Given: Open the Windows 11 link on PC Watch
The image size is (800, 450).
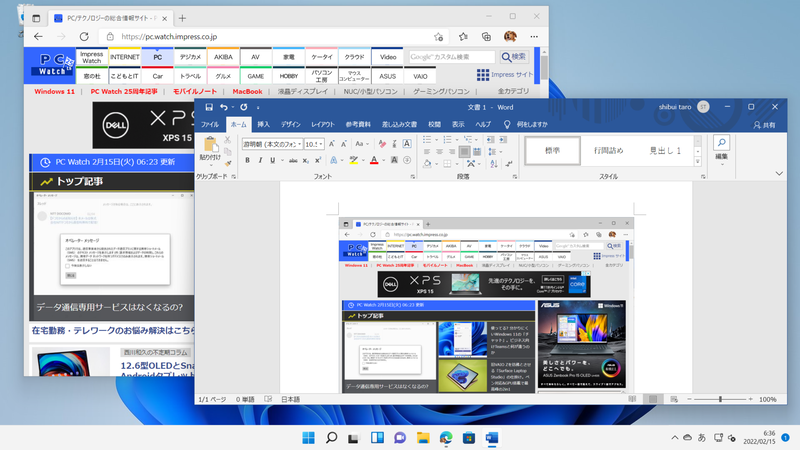Looking at the screenshot, I should tap(55, 92).
